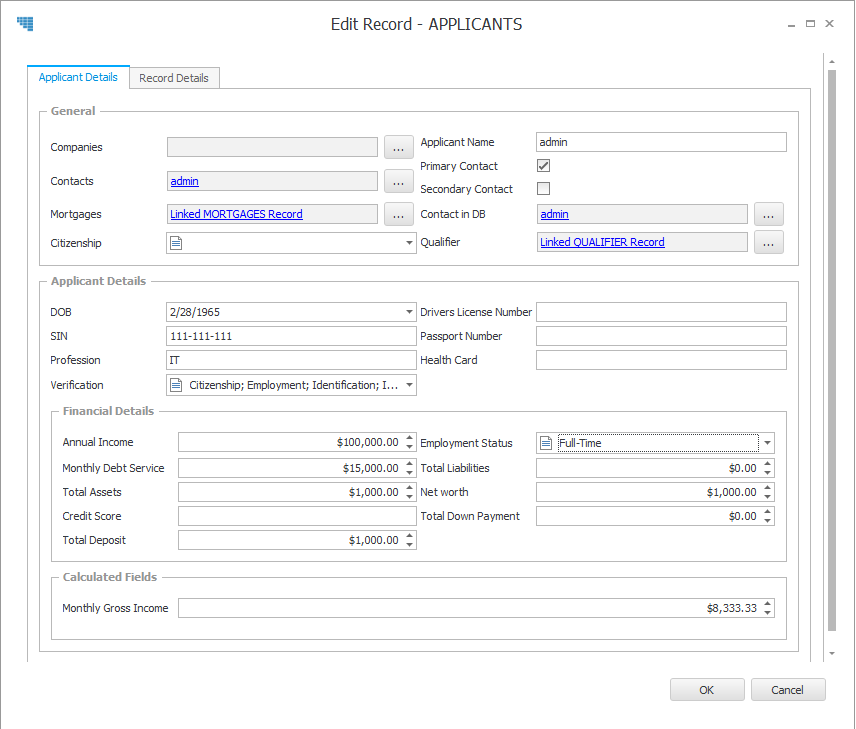Click the document icon in Verification field
The height and width of the screenshot is (729, 856).
[176, 385]
